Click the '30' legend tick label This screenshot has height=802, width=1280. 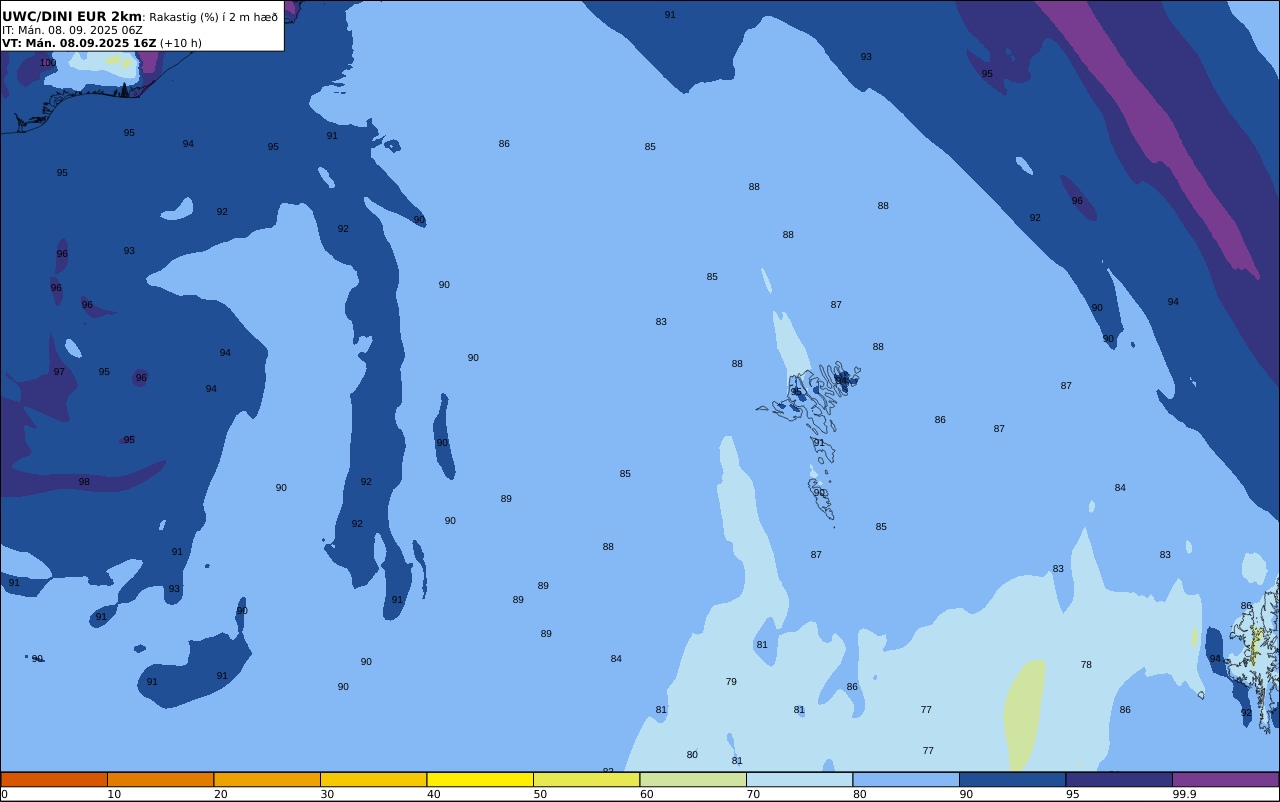pos(327,794)
